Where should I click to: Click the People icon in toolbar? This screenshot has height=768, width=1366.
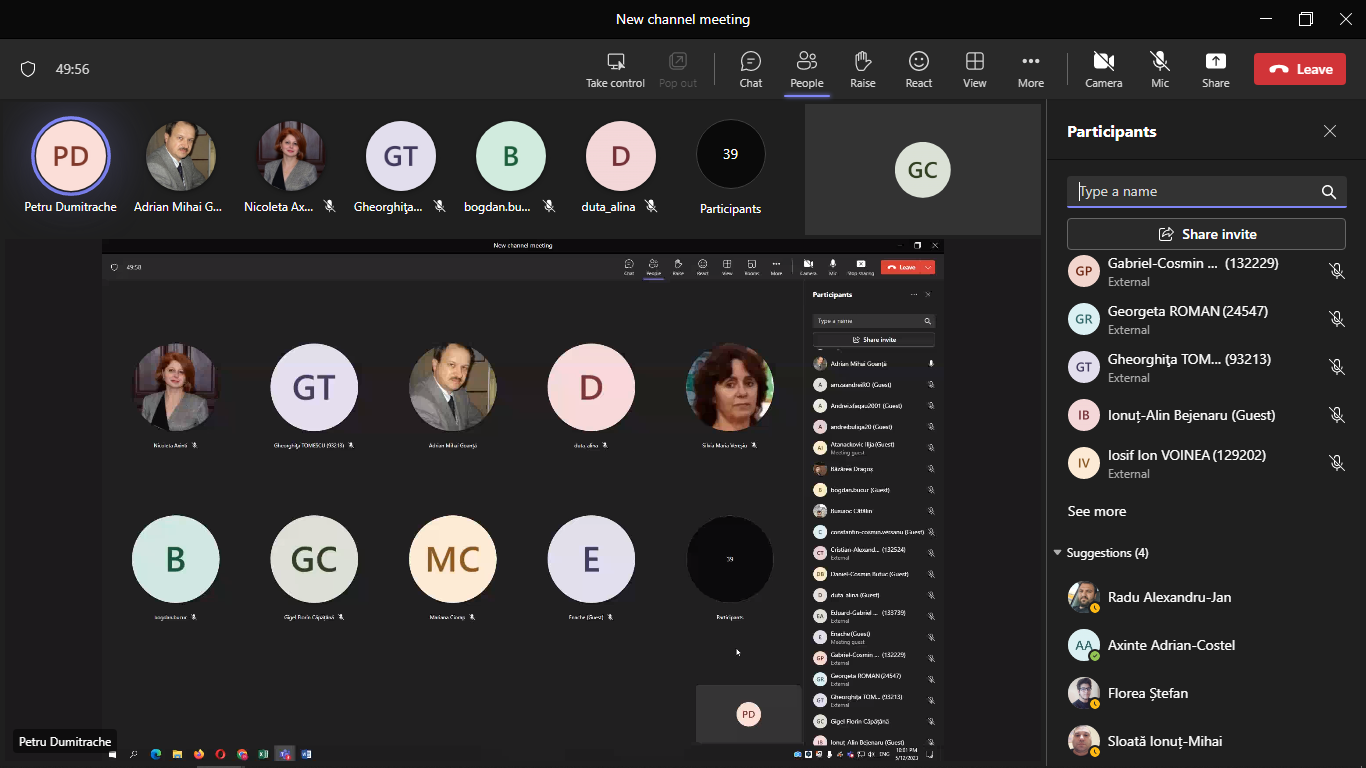pos(806,69)
